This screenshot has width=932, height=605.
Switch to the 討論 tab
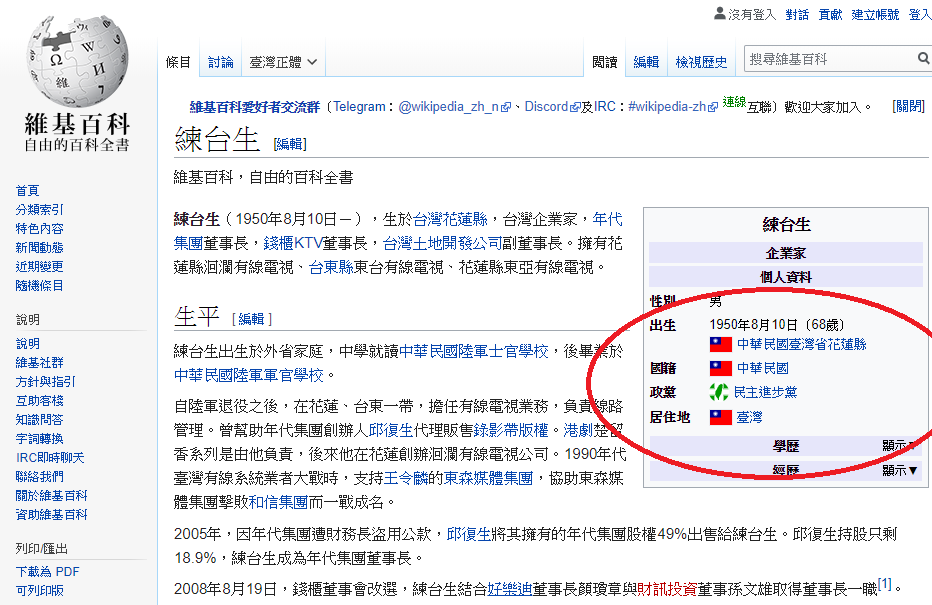(221, 62)
